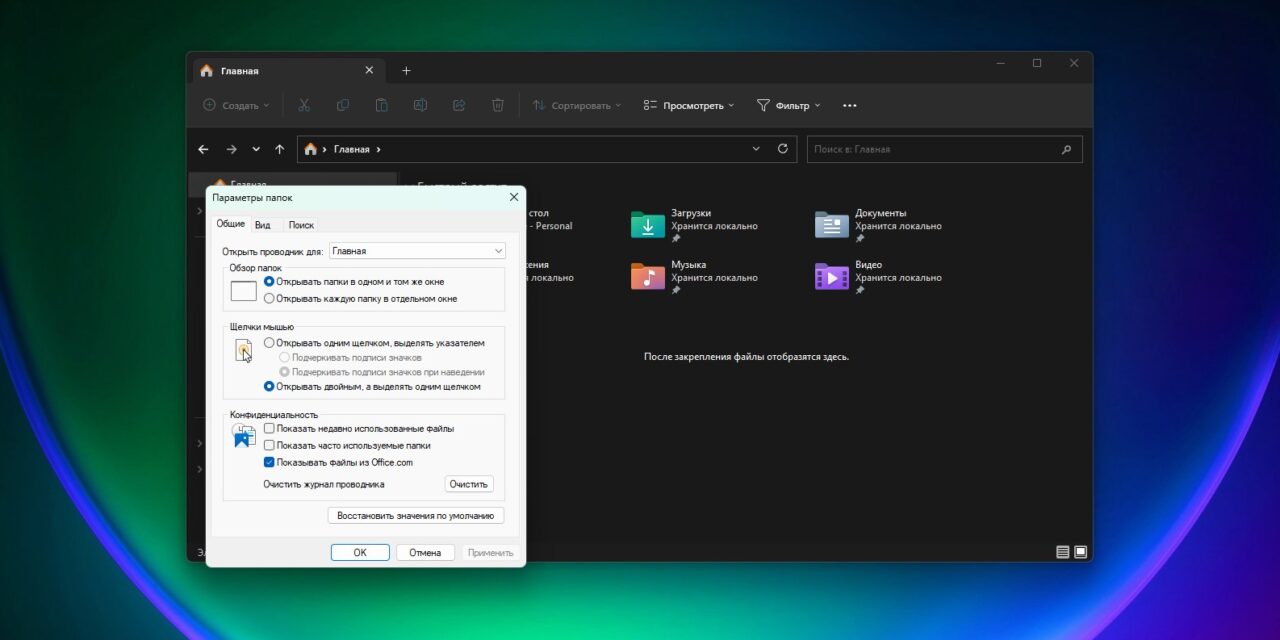The width and height of the screenshot is (1280, 640).
Task: Click the Paste icon in toolbar
Action: point(381,105)
